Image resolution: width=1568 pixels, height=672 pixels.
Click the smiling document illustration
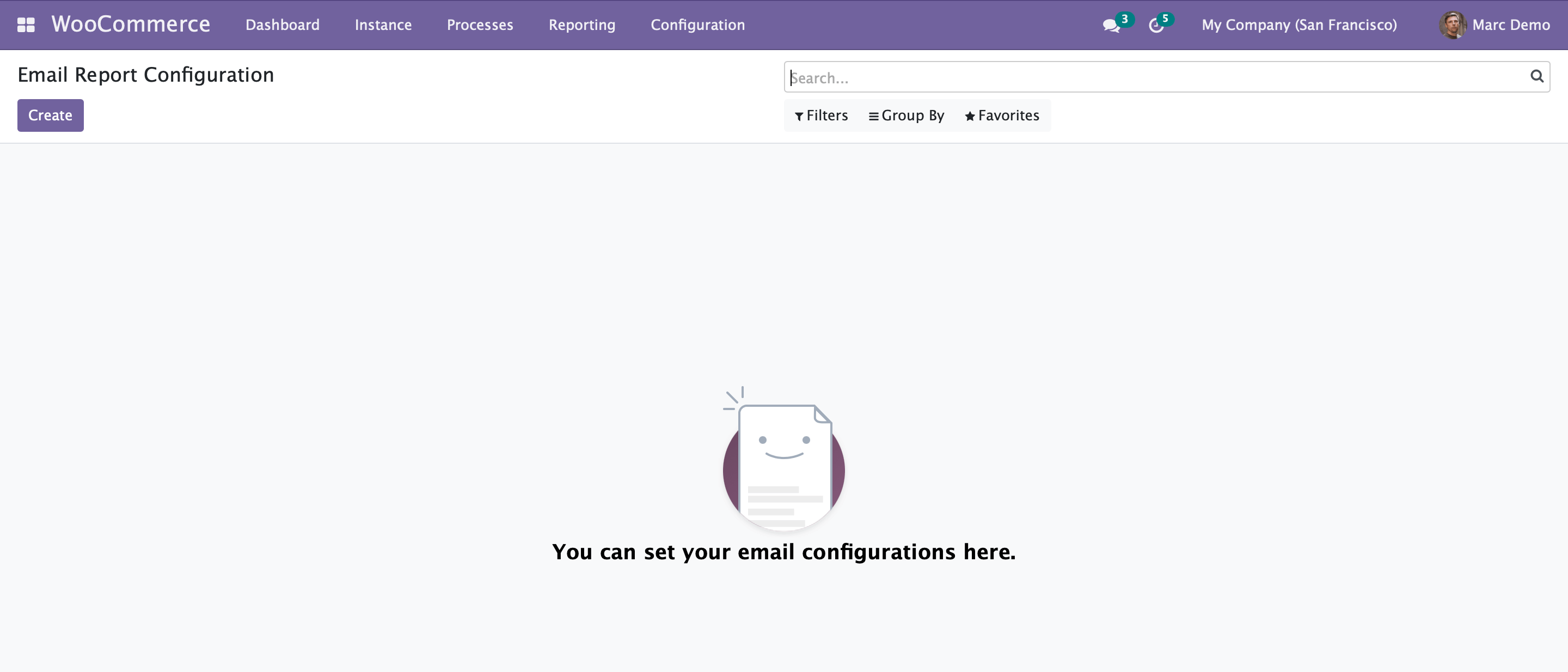pos(783,459)
